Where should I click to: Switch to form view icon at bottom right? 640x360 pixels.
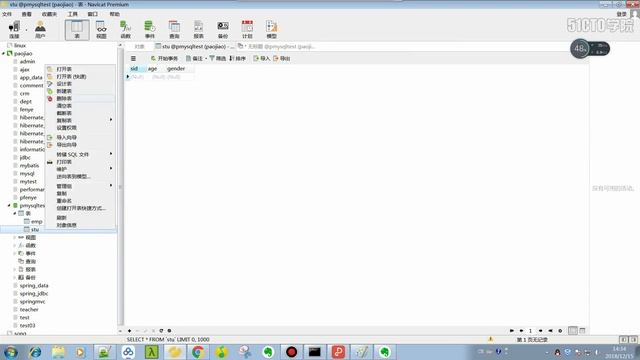click(x=582, y=331)
